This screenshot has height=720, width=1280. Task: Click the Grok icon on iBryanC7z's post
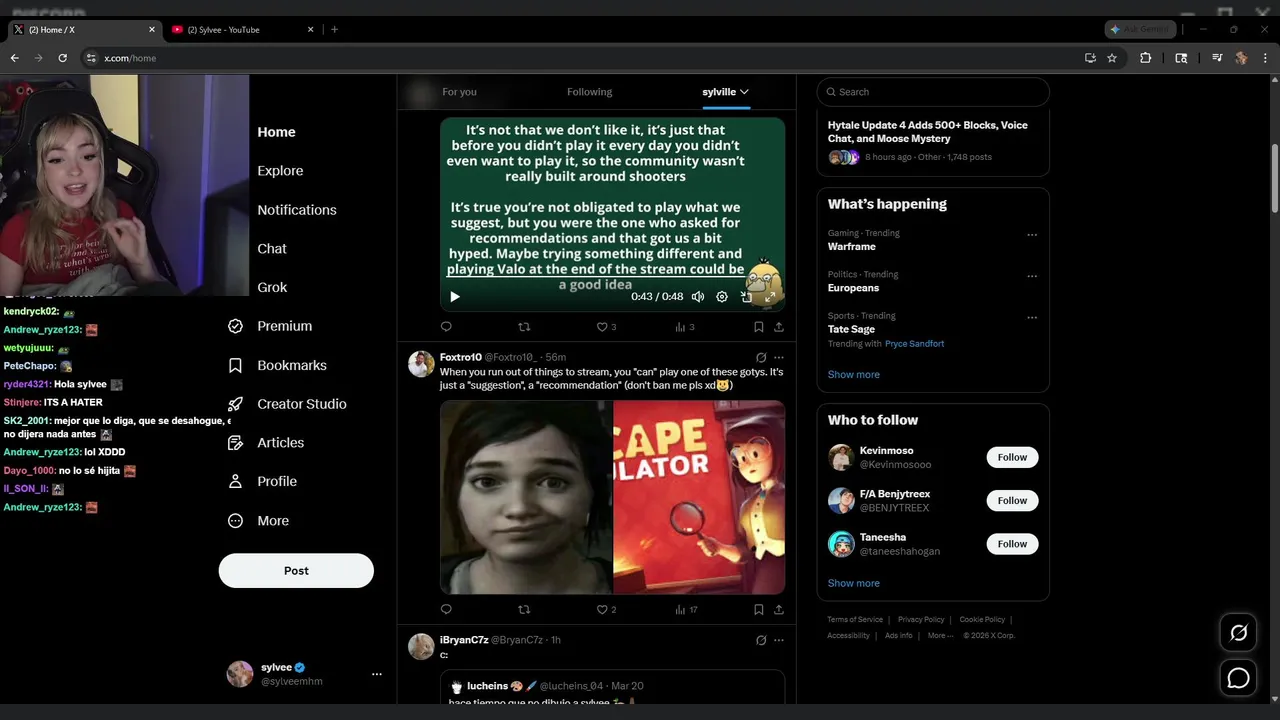click(x=761, y=640)
